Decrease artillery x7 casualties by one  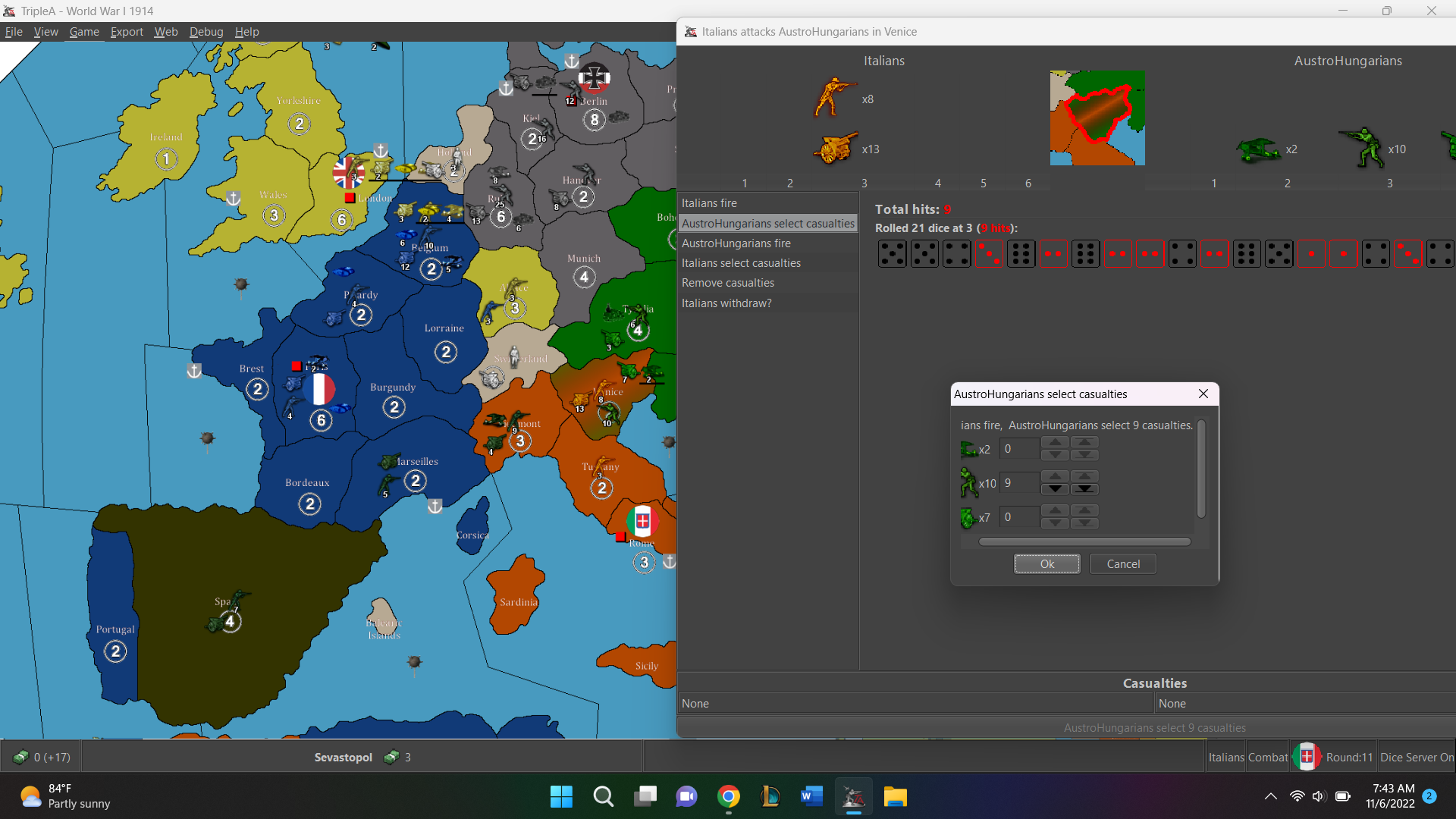[1055, 522]
